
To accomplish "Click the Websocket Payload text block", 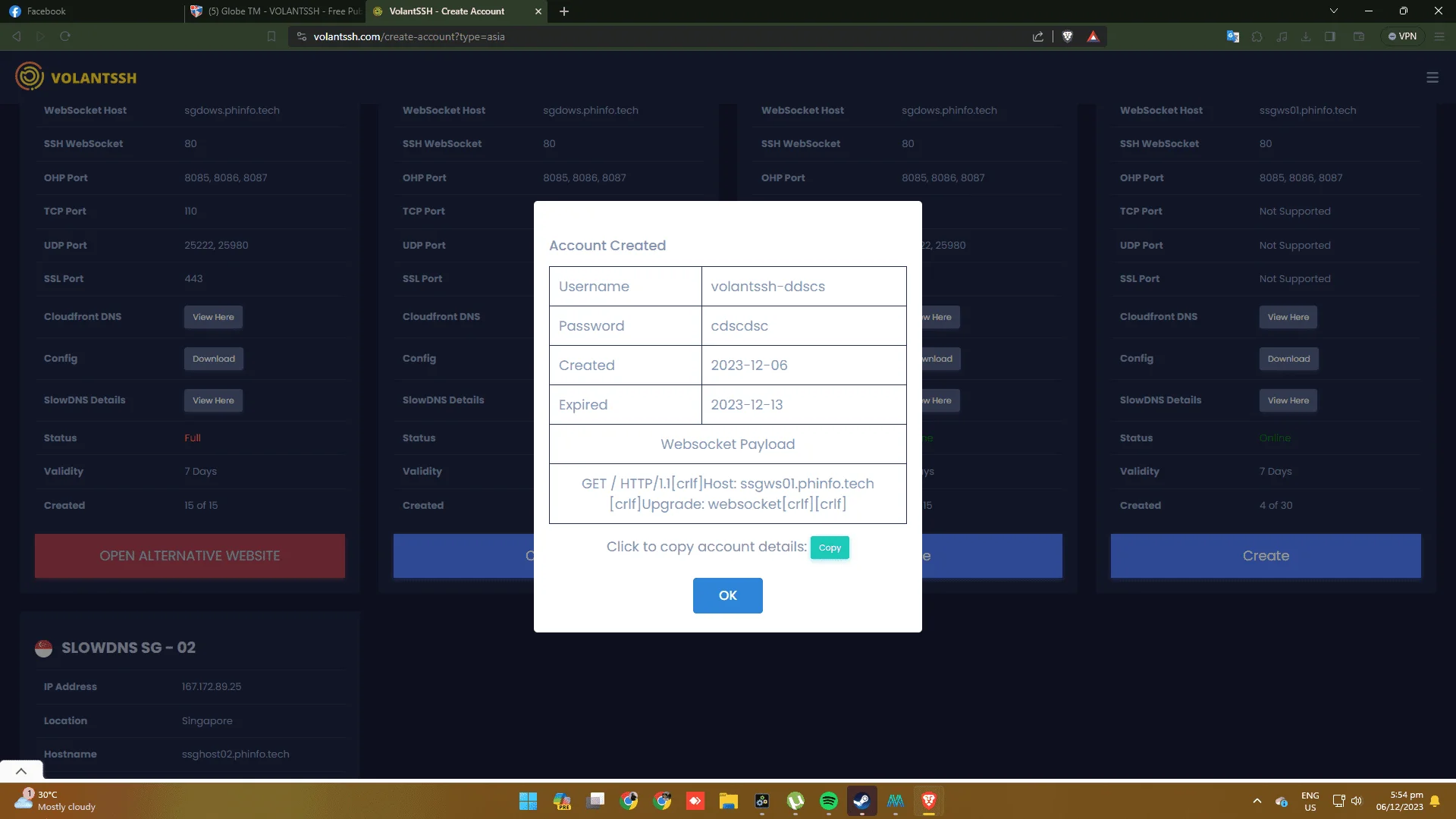I will point(728,494).
